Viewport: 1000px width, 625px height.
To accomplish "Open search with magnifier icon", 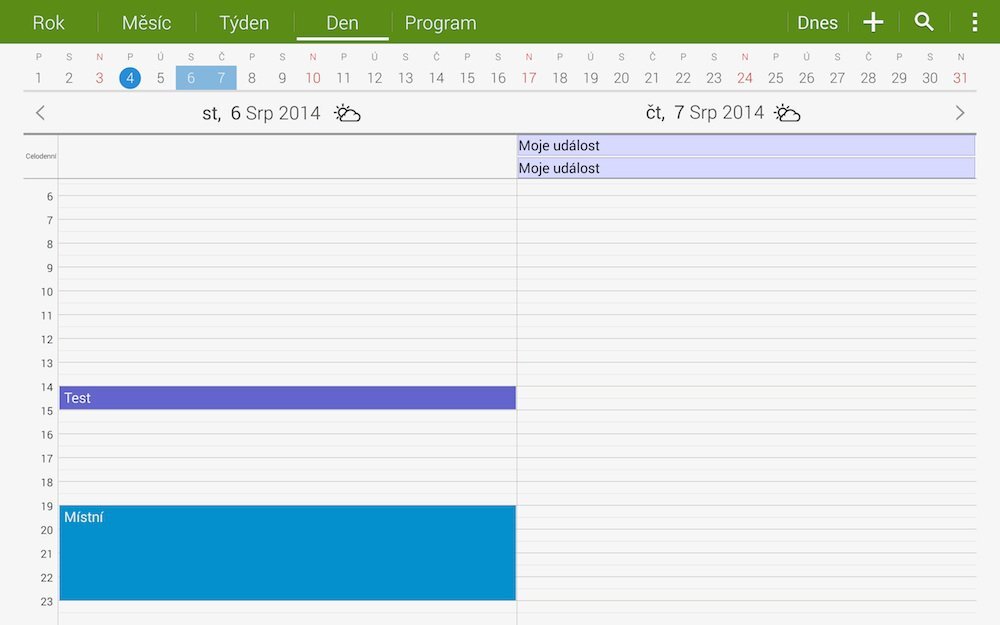I will click(924, 22).
